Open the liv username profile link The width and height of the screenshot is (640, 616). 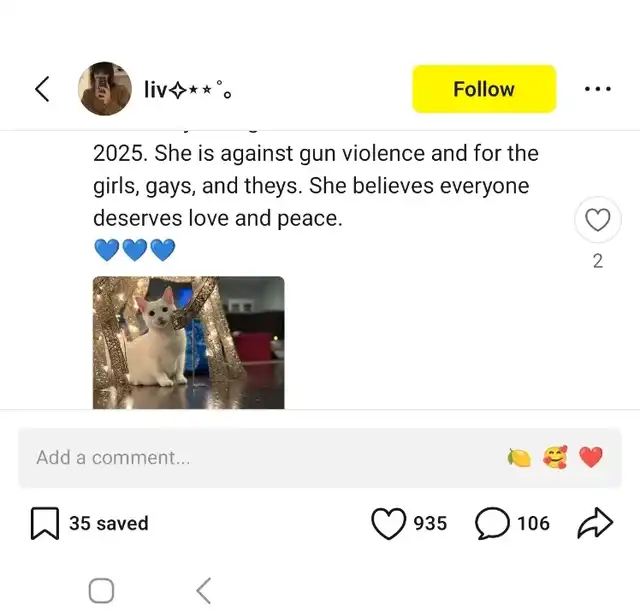(188, 89)
